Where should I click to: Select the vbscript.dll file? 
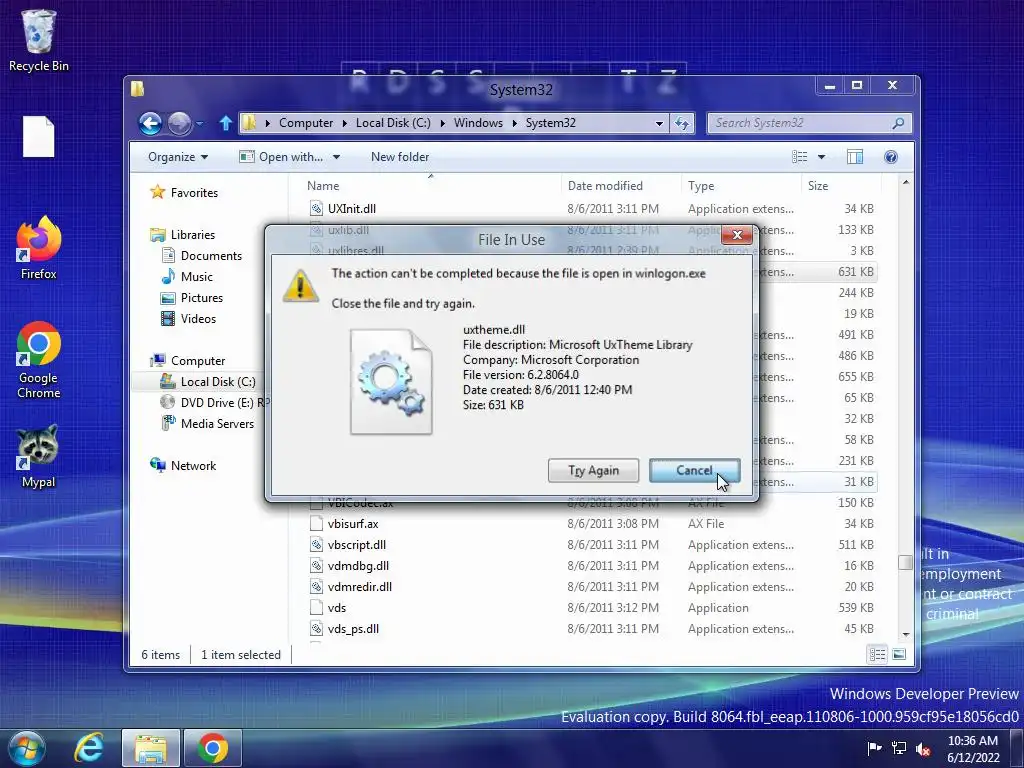tap(357, 545)
